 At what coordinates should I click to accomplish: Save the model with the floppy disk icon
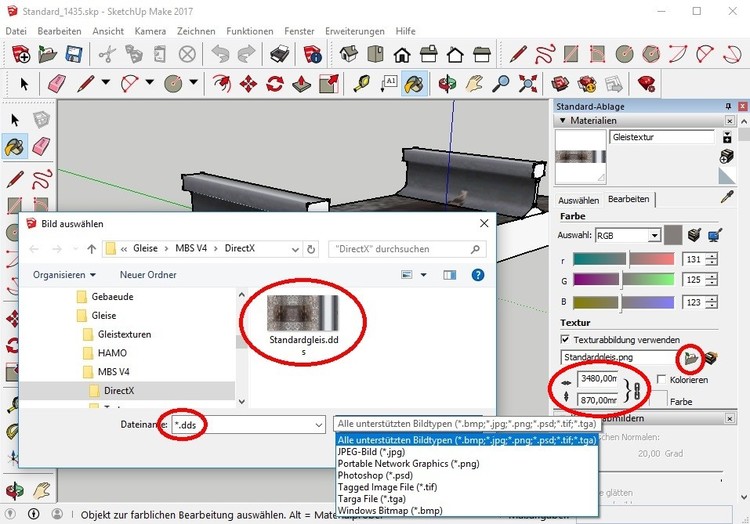(x=74, y=54)
